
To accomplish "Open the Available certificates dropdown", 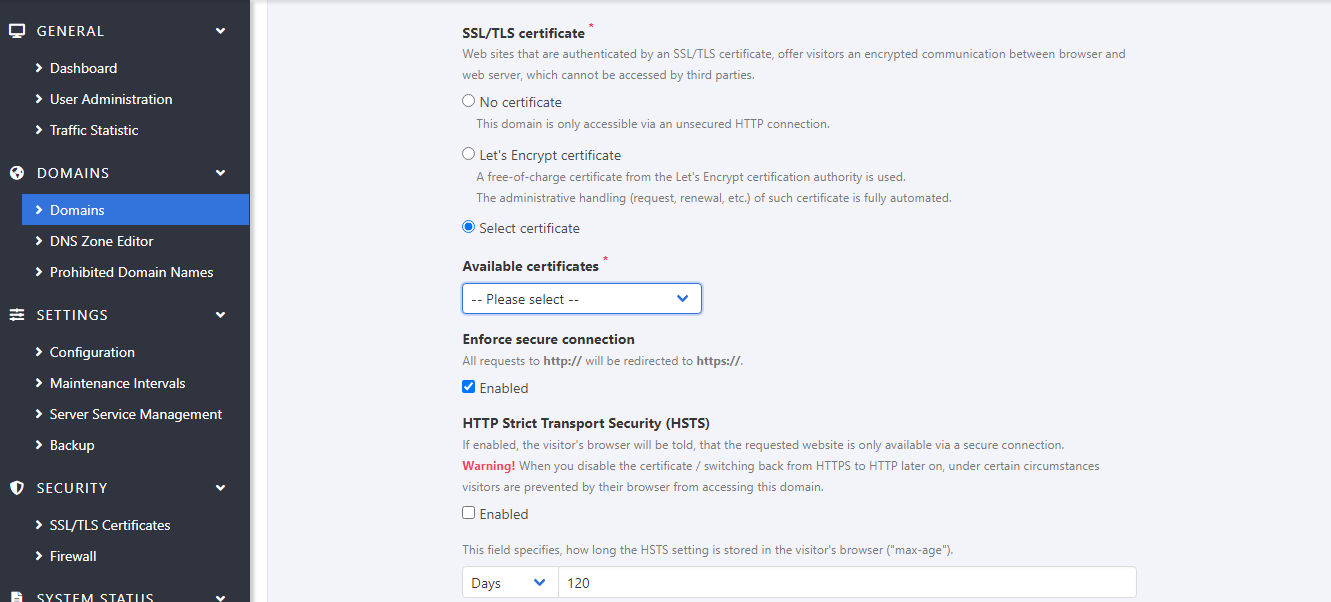I will 581,299.
